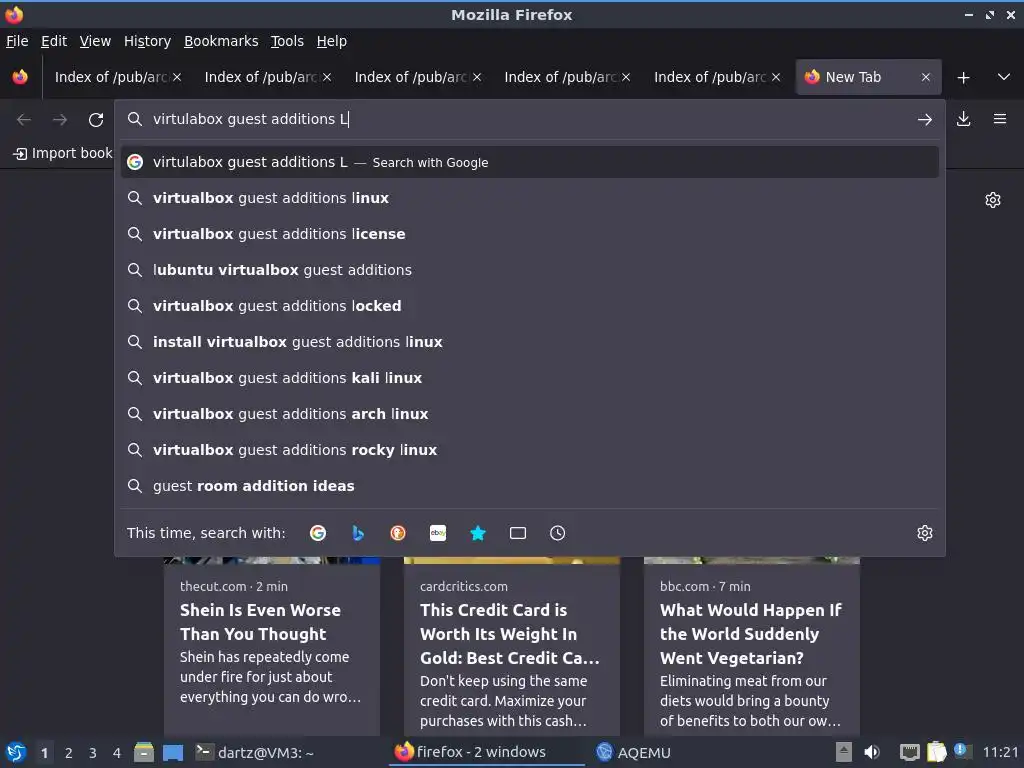
Task: Open the volume control tray icon
Action: coord(872,752)
